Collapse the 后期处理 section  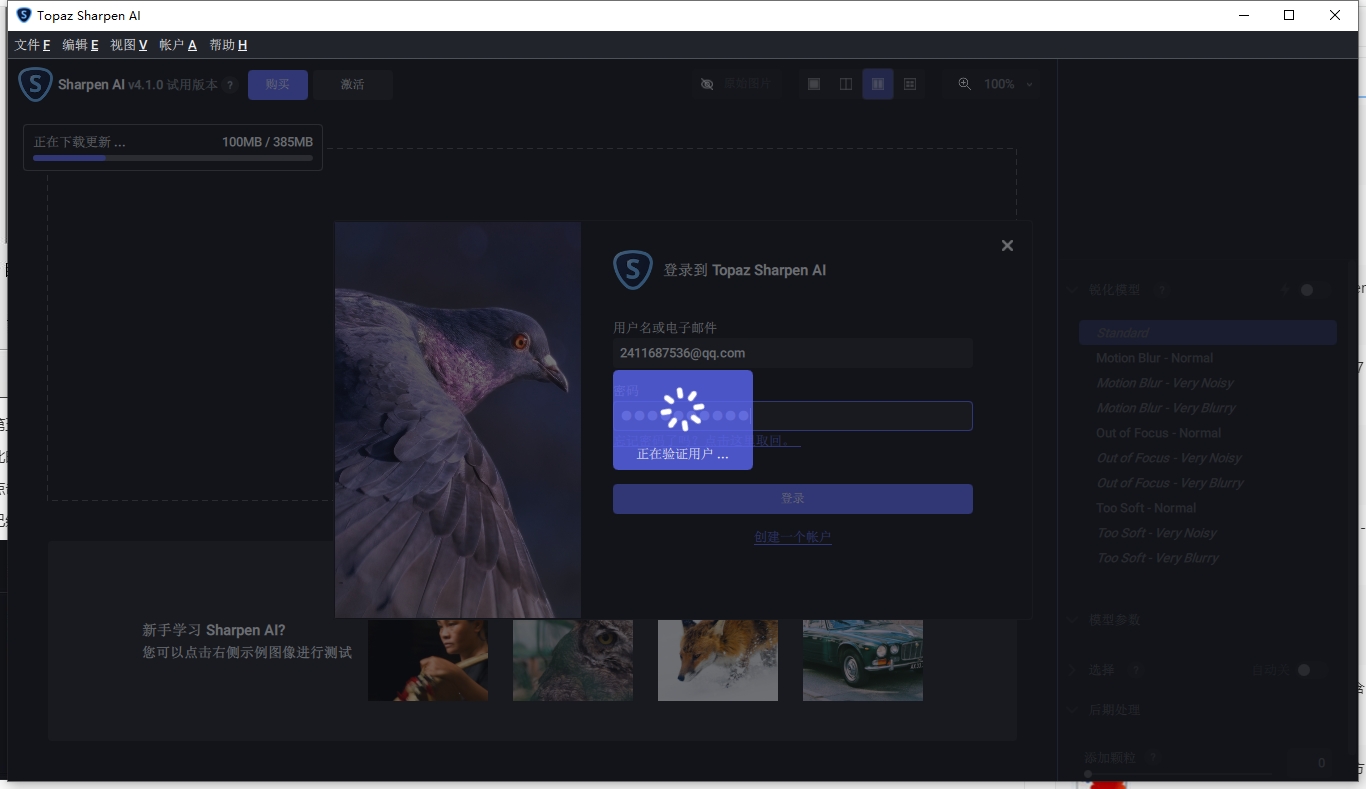(x=1073, y=710)
